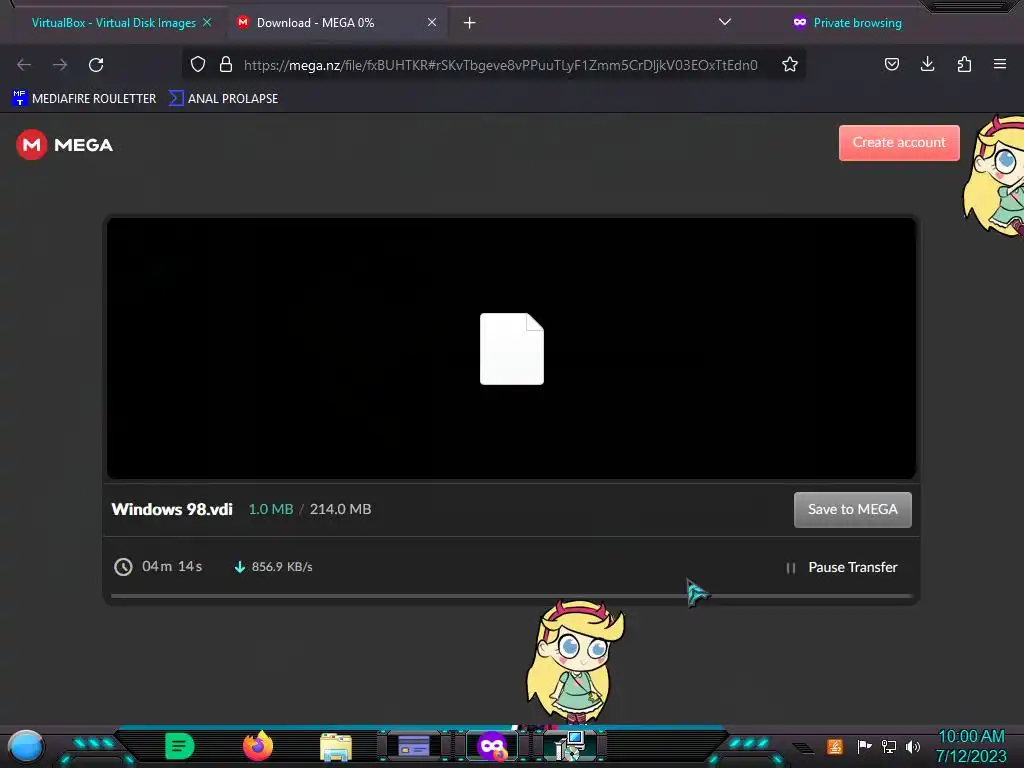Image resolution: width=1024 pixels, height=768 pixels.
Task: Open the Firefox application menu
Action: 1000,64
